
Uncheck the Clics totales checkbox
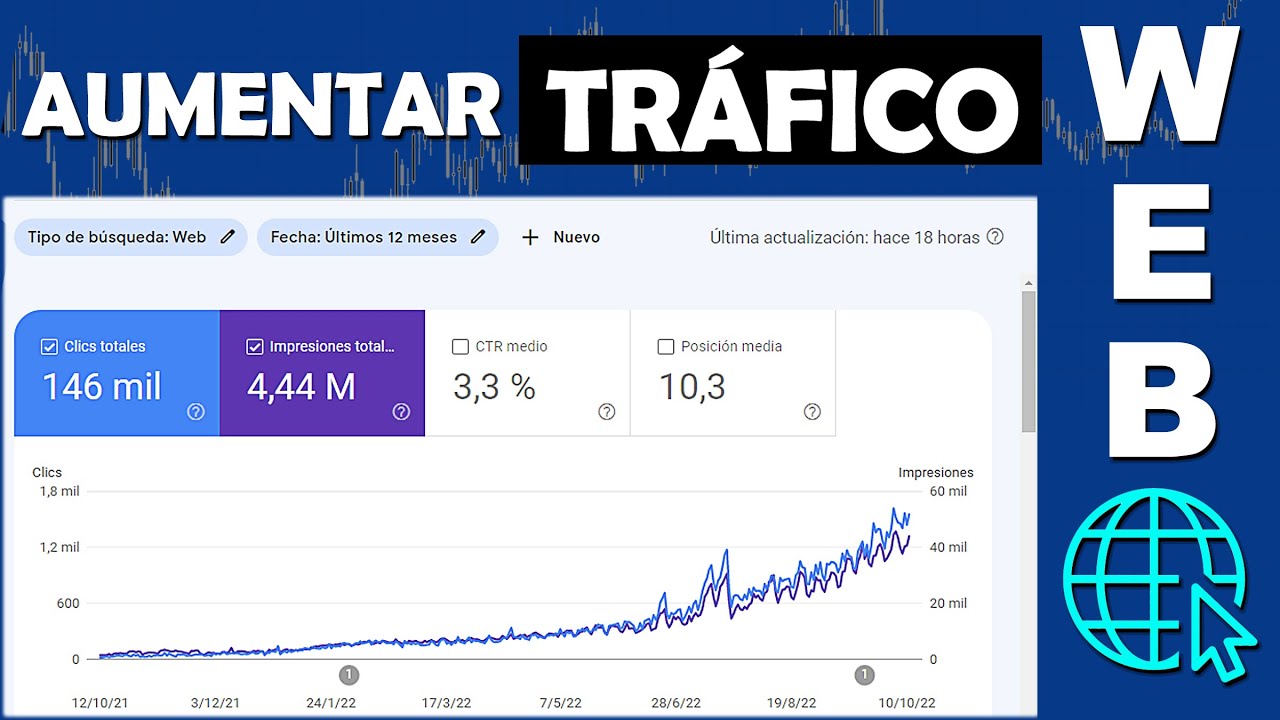tap(49, 347)
